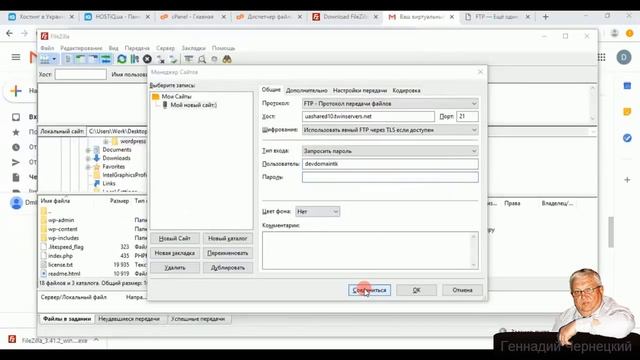Image resolution: width=640 pixels, height=360 pixels.
Task: Click Соединиться button
Action: [x=369, y=290]
